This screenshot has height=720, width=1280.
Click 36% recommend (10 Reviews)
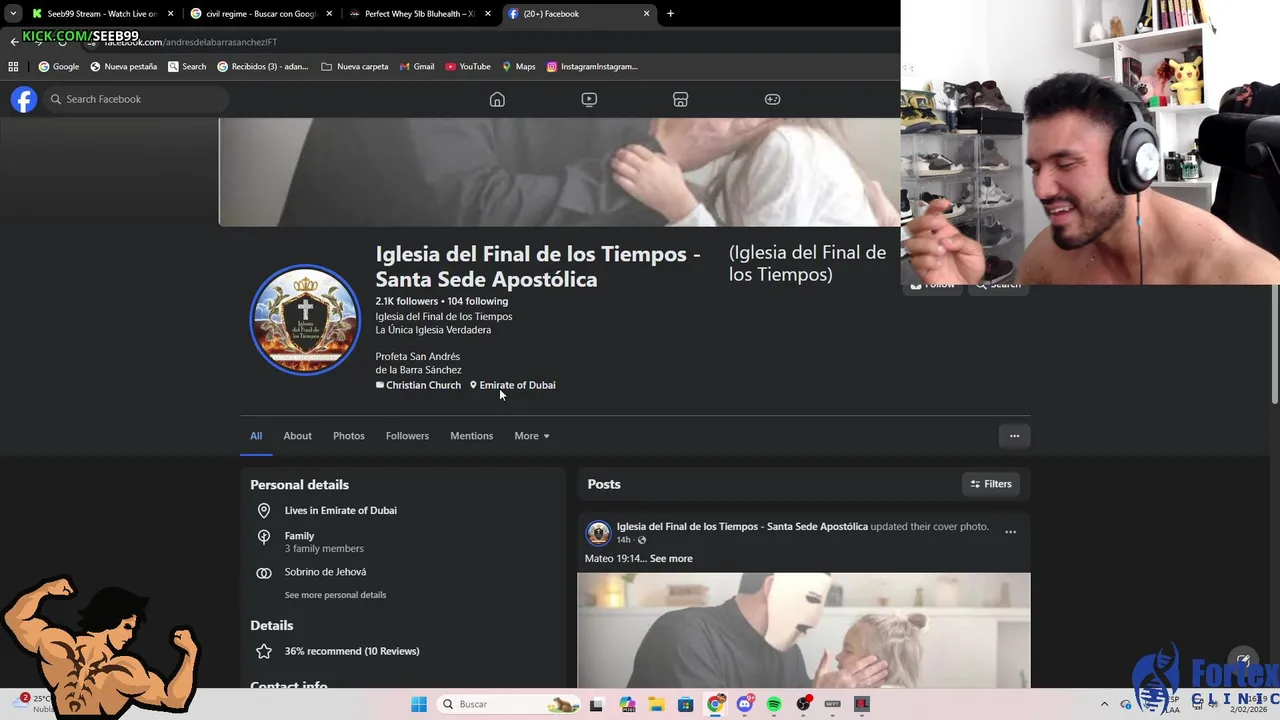click(x=352, y=651)
